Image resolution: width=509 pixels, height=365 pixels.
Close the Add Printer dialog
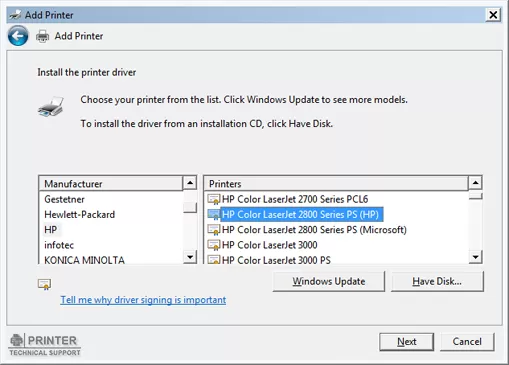(x=493, y=15)
